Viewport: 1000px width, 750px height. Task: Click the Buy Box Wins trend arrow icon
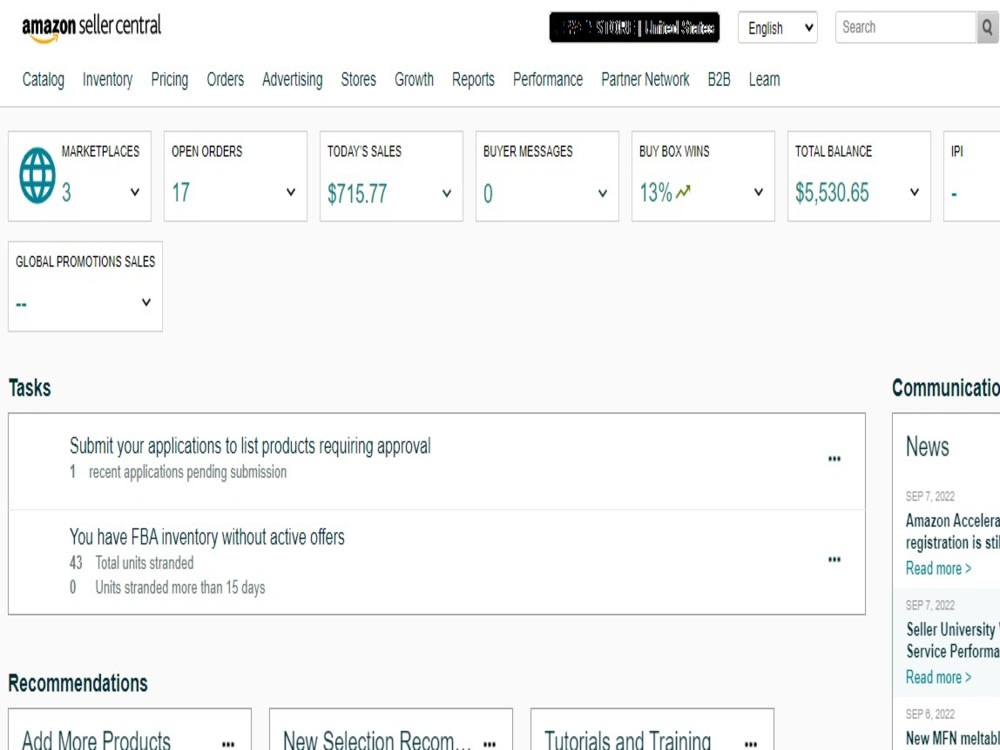coord(683,191)
